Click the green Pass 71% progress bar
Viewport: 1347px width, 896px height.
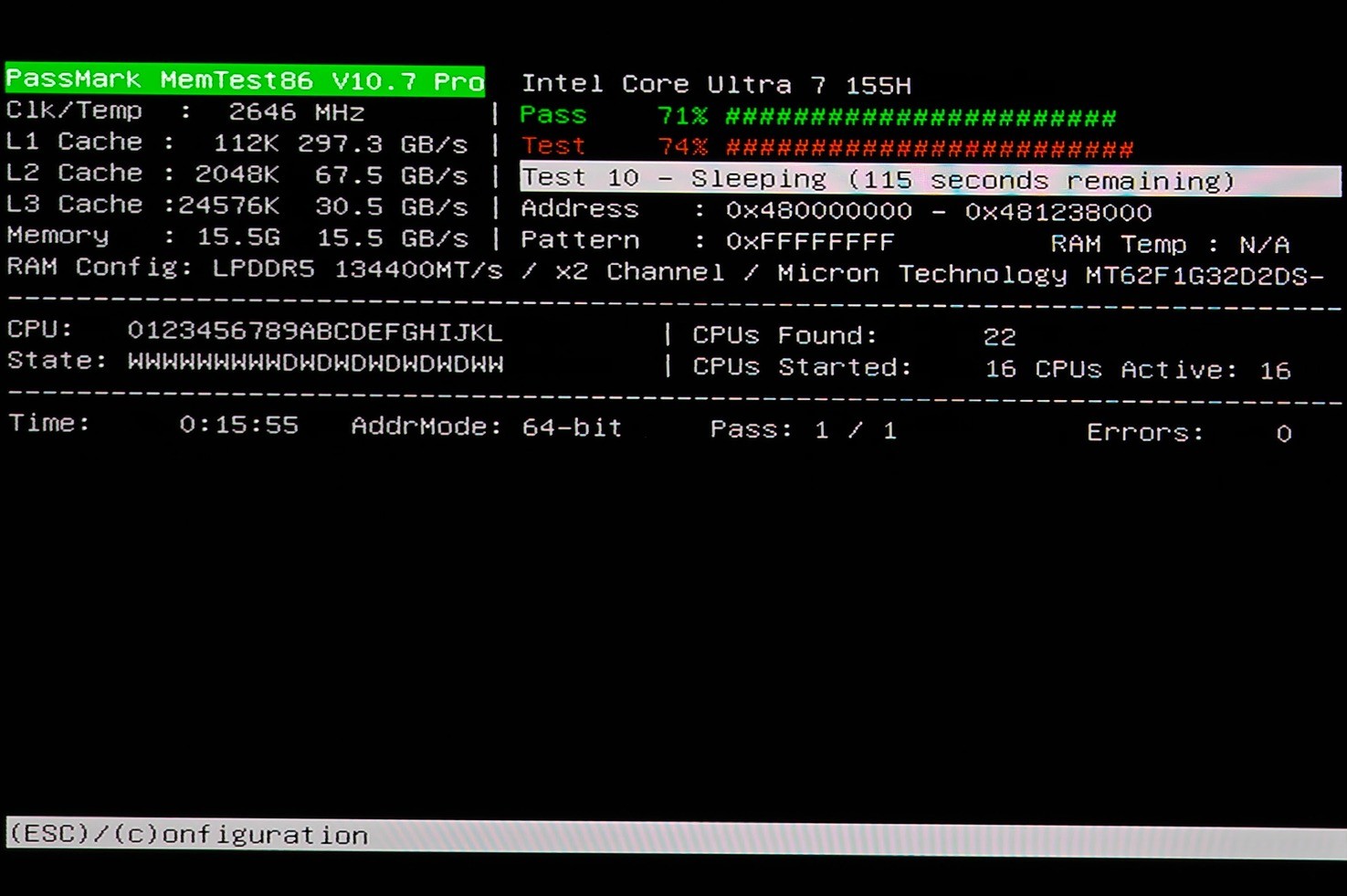[921, 117]
